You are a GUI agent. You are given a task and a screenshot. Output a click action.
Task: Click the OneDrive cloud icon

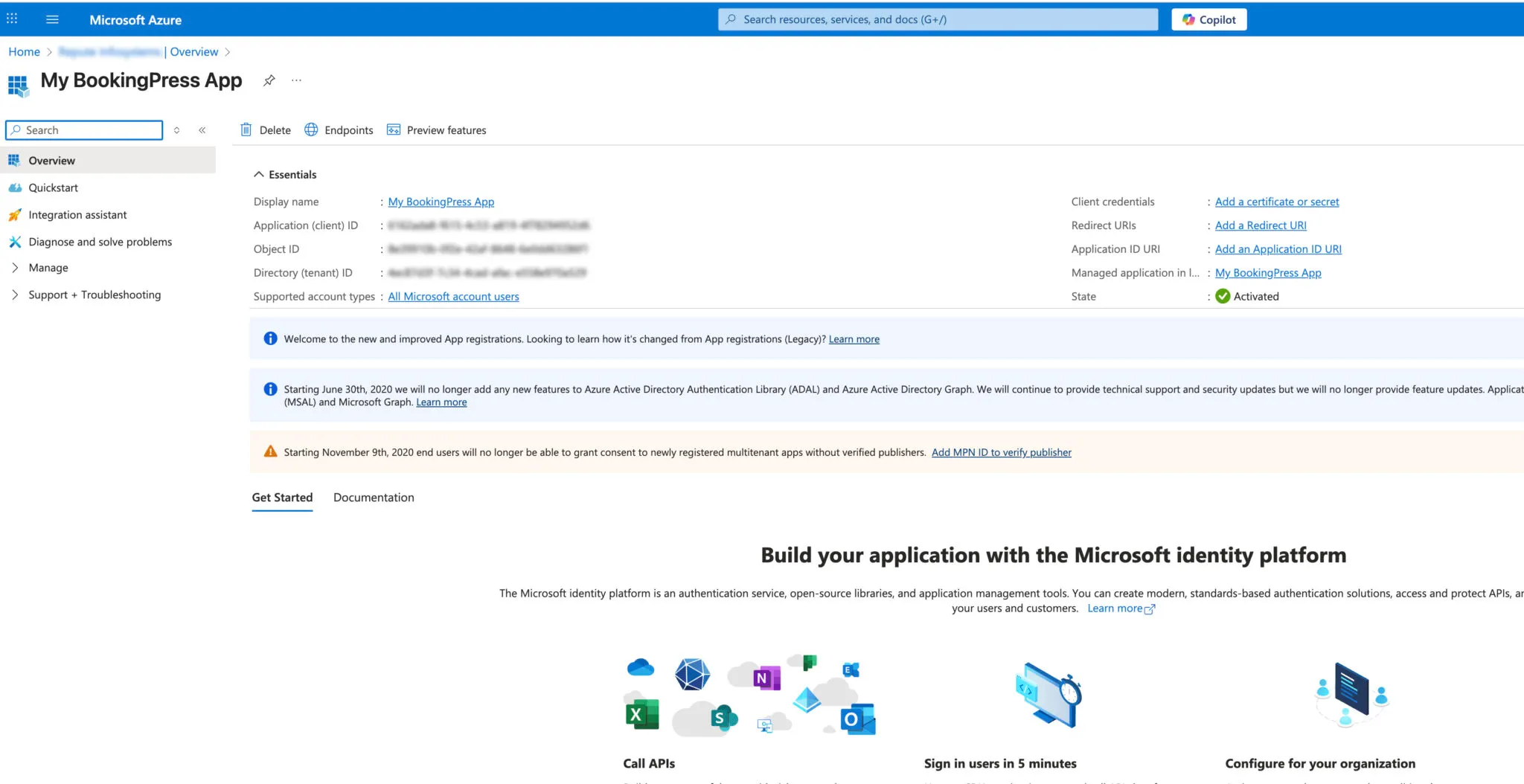641,667
